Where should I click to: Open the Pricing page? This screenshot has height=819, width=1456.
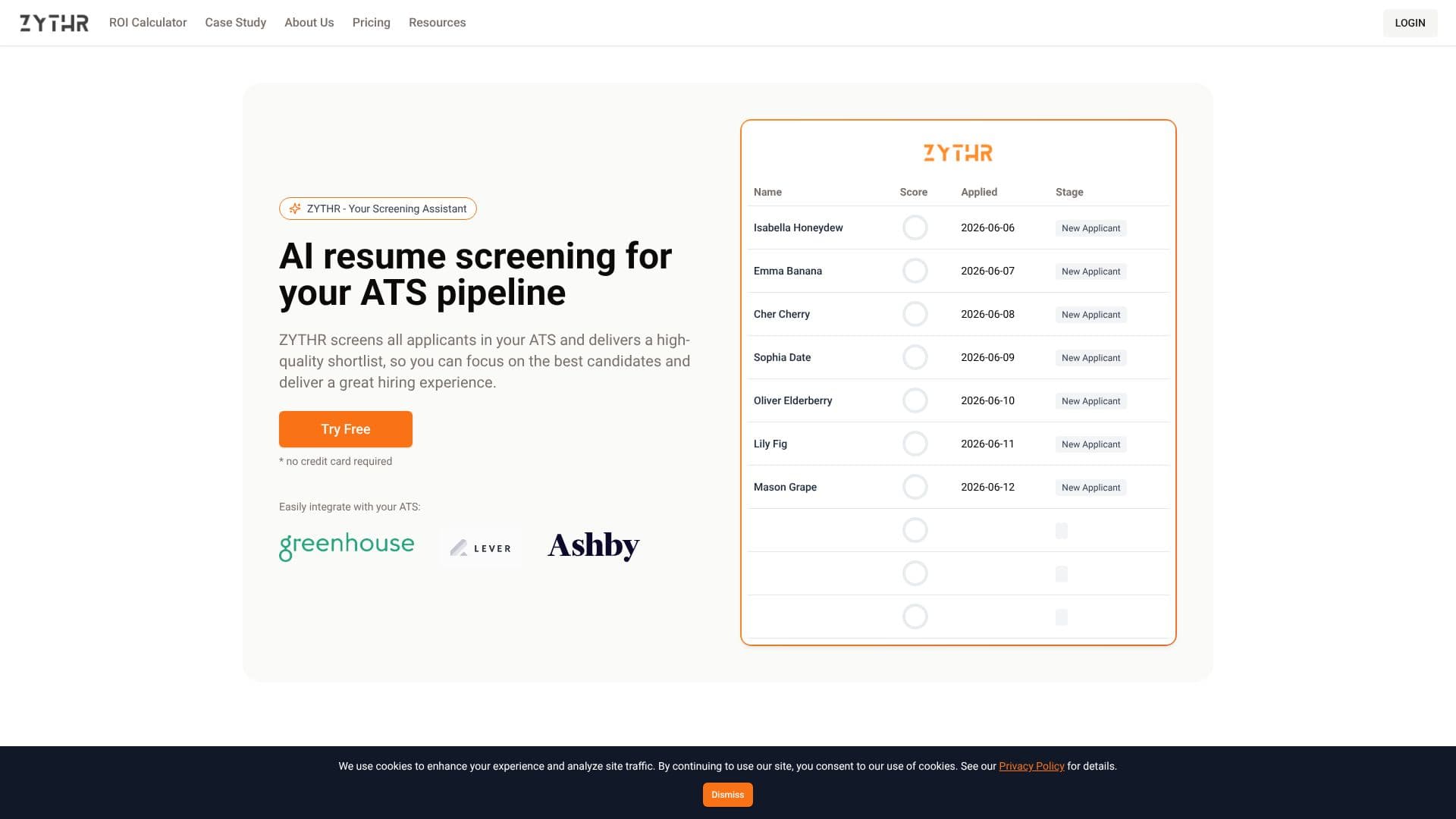coord(372,23)
